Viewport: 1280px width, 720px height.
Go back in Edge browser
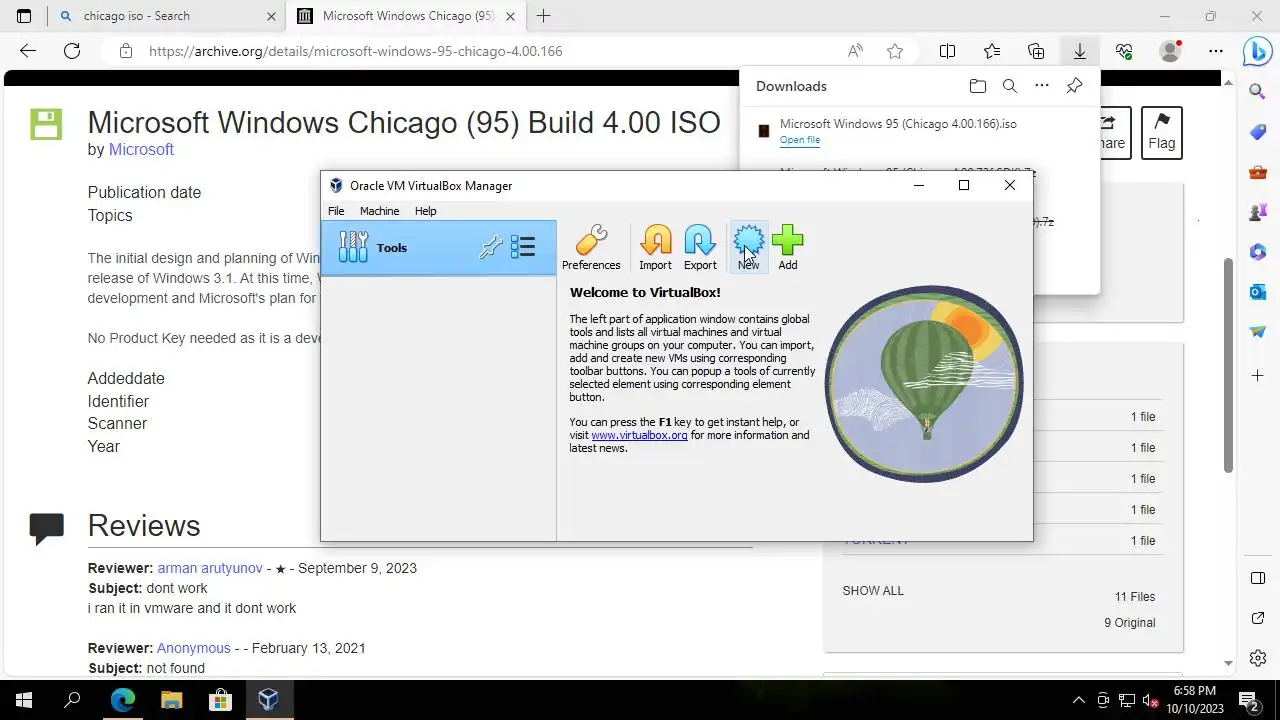point(28,51)
